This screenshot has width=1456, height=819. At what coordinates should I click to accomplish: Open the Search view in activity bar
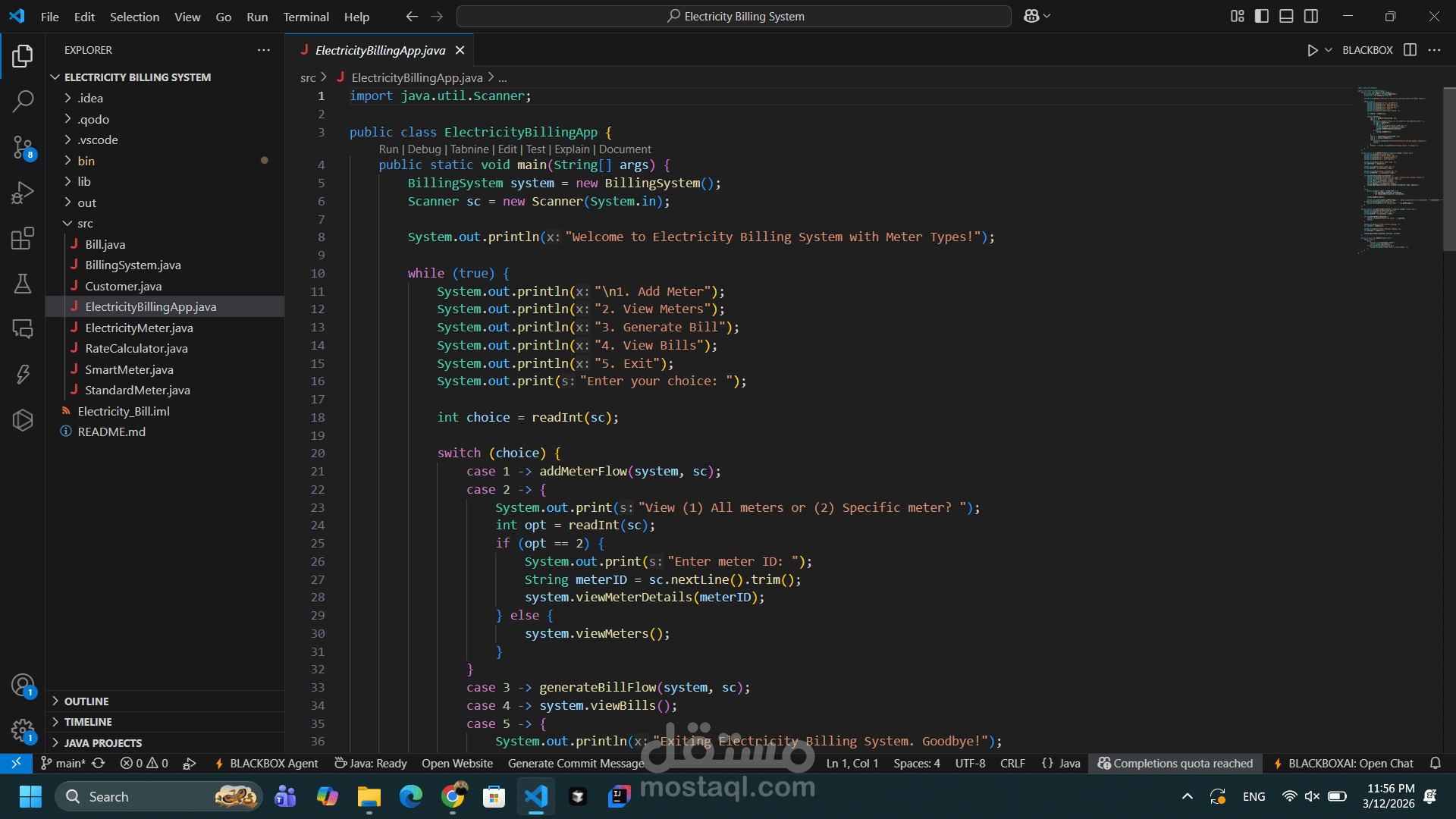(23, 100)
